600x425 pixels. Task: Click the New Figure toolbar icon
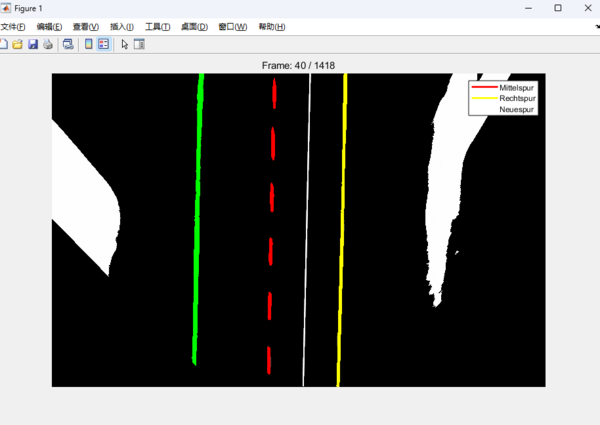point(4,44)
